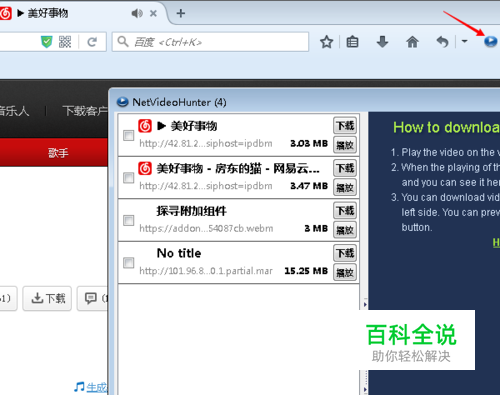
Task: Collapse the side panel with splitter arrow
Action: click(365, 304)
